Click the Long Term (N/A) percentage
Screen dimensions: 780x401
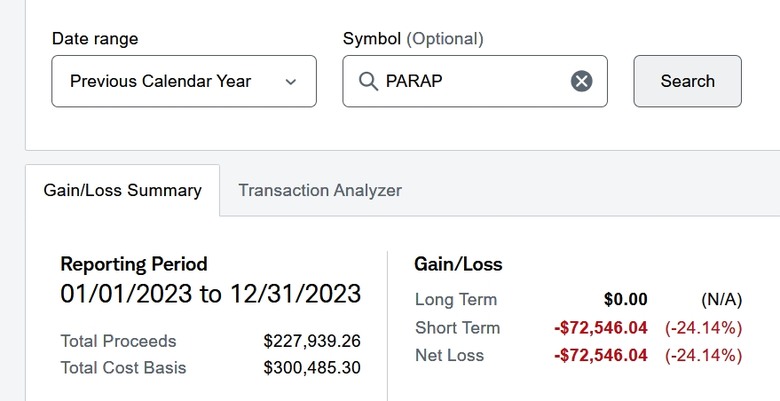tap(721, 300)
